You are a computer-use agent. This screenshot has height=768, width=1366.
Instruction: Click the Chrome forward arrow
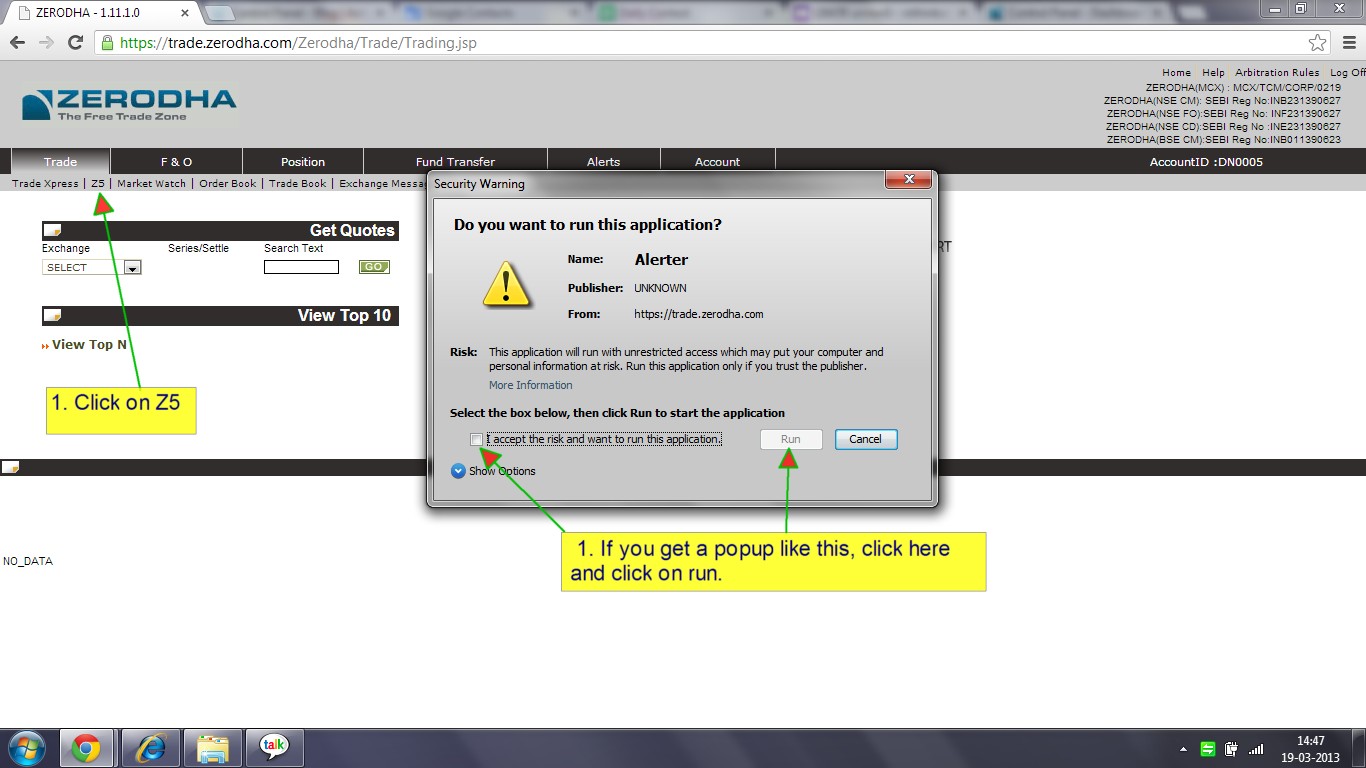click(x=46, y=43)
